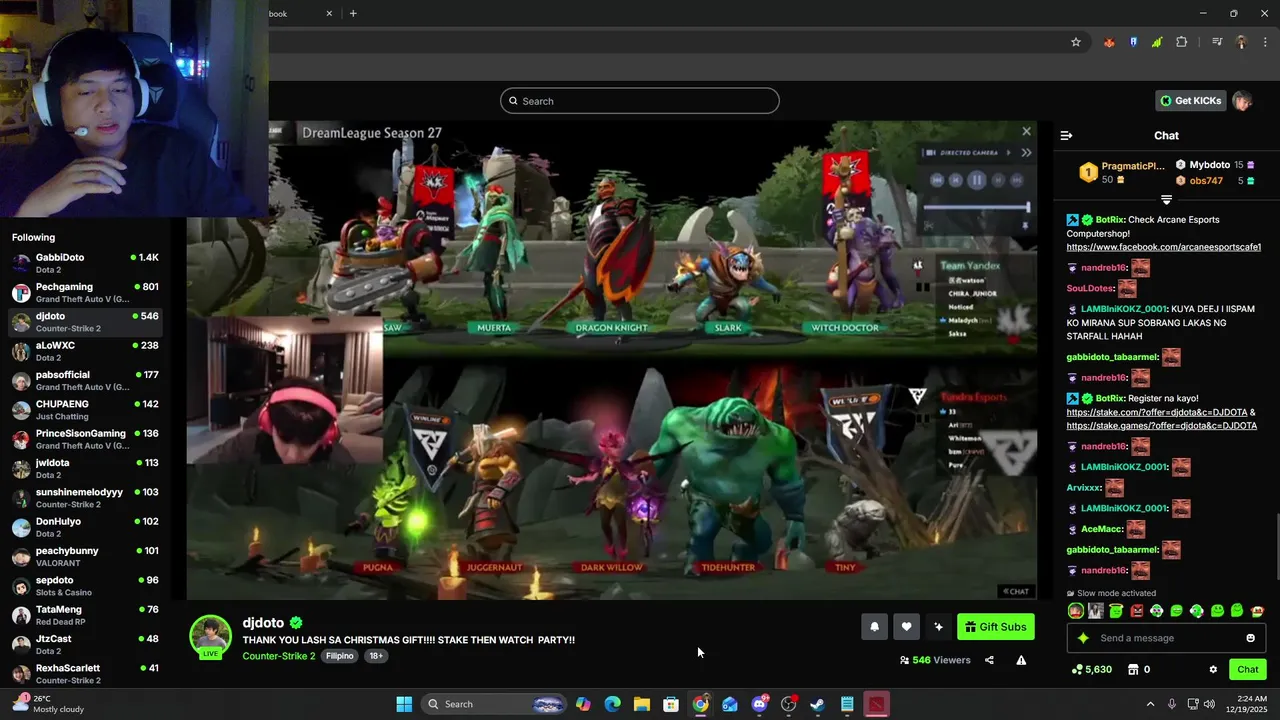This screenshot has height=720, width=1280.
Task: Open the stake.games offer link in chat
Action: click(x=1161, y=426)
